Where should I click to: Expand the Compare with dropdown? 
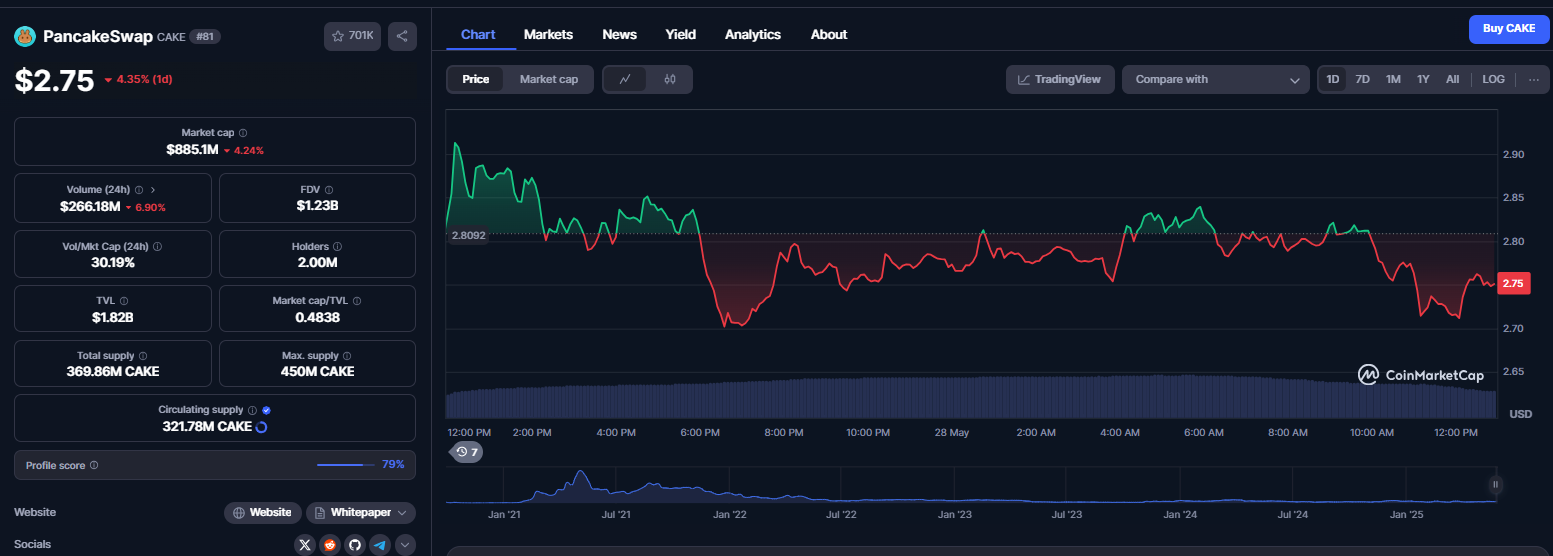(1216, 79)
